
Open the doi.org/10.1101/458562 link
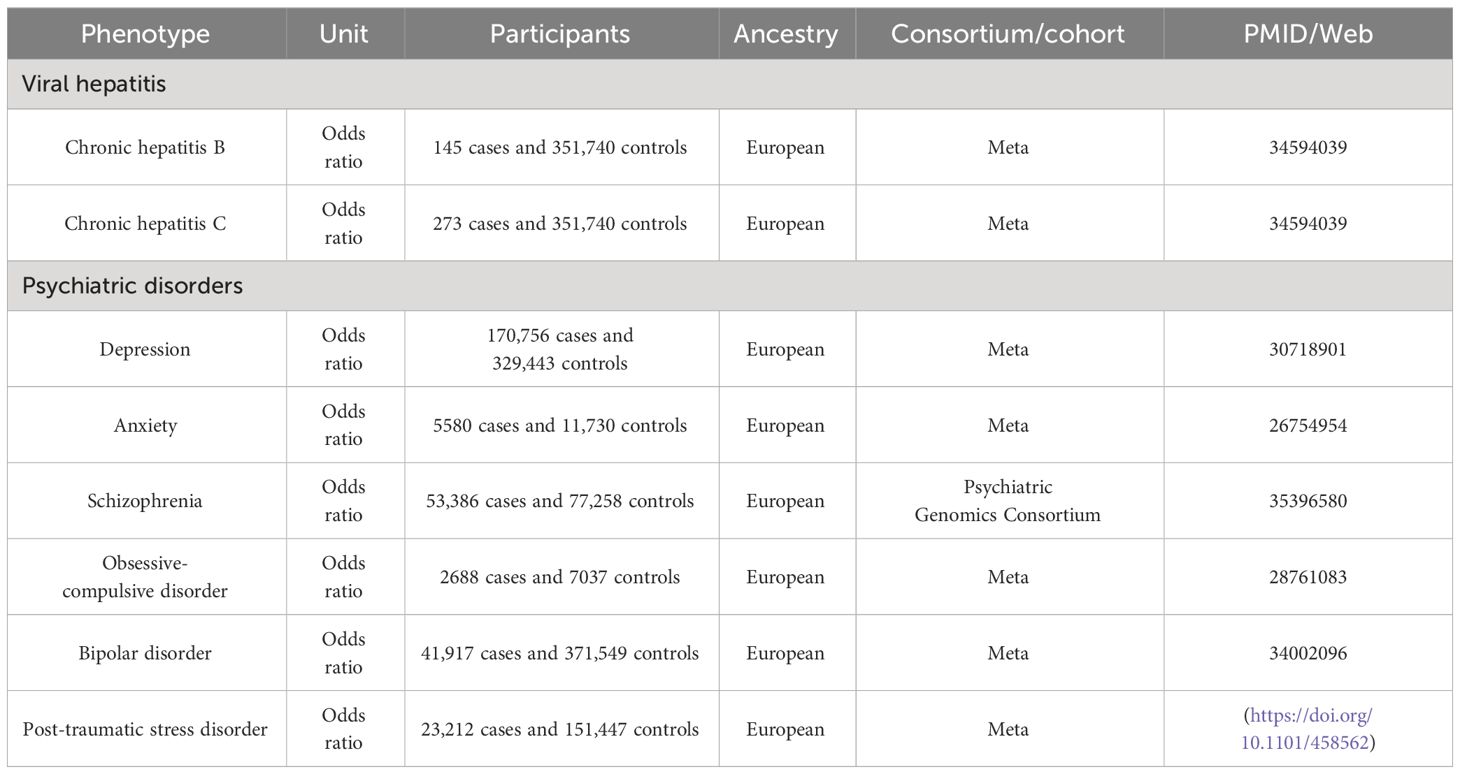coord(1309,729)
